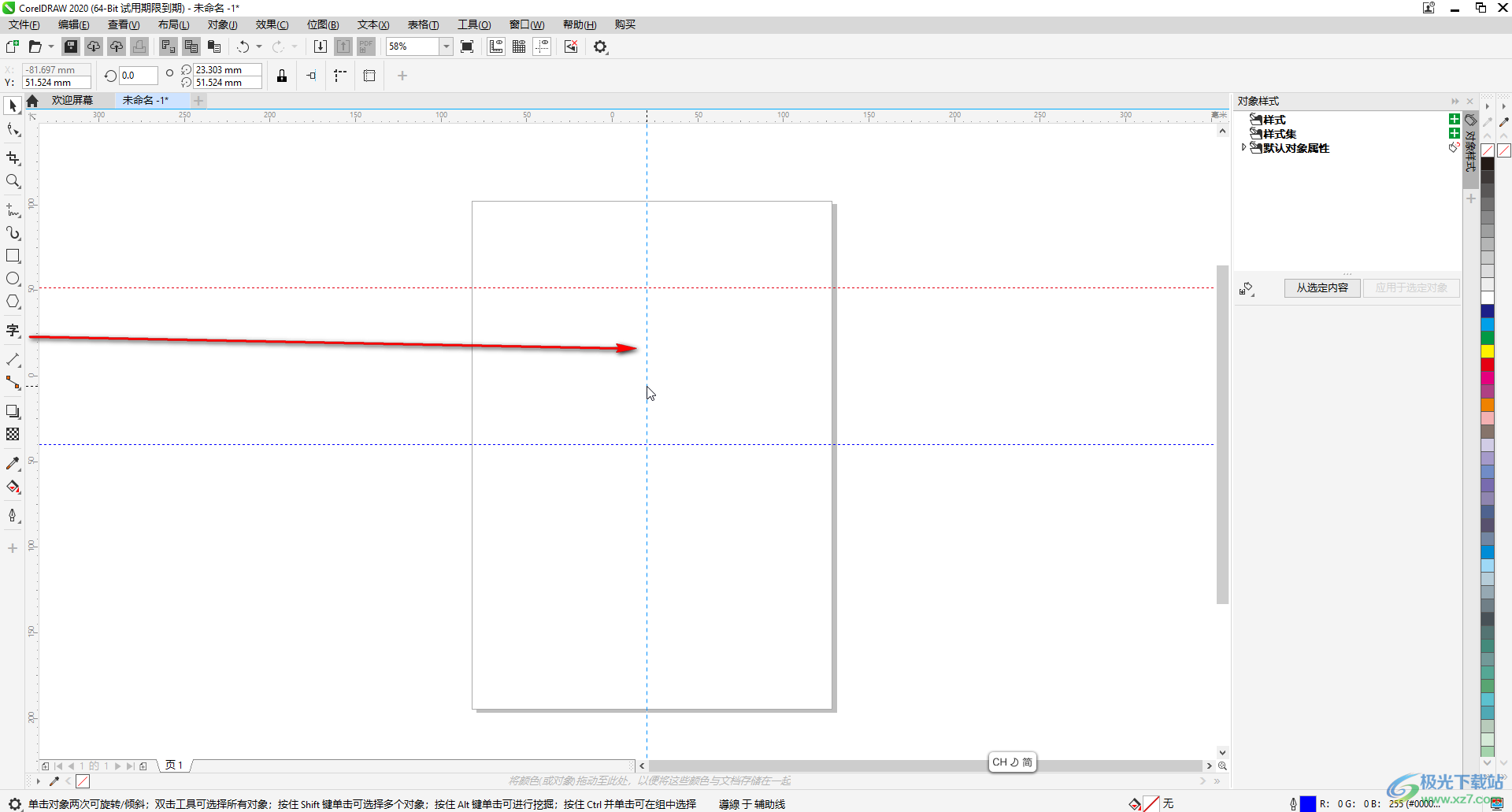Open the zoom level dropdown
This screenshot has height=812, width=1512.
tap(446, 46)
